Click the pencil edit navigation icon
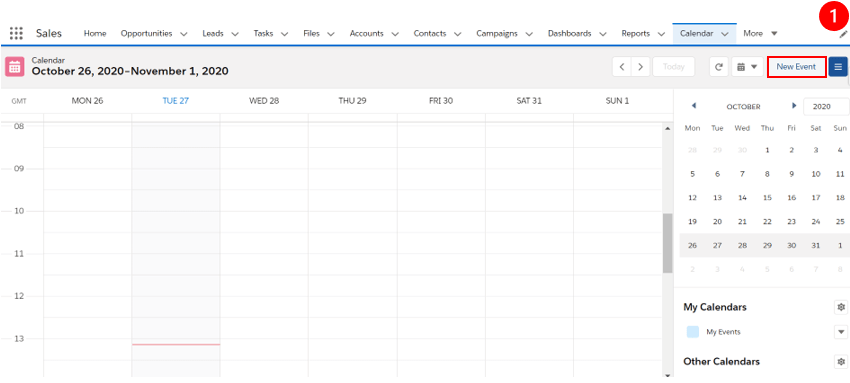This screenshot has height=383, width=850. coord(843,34)
